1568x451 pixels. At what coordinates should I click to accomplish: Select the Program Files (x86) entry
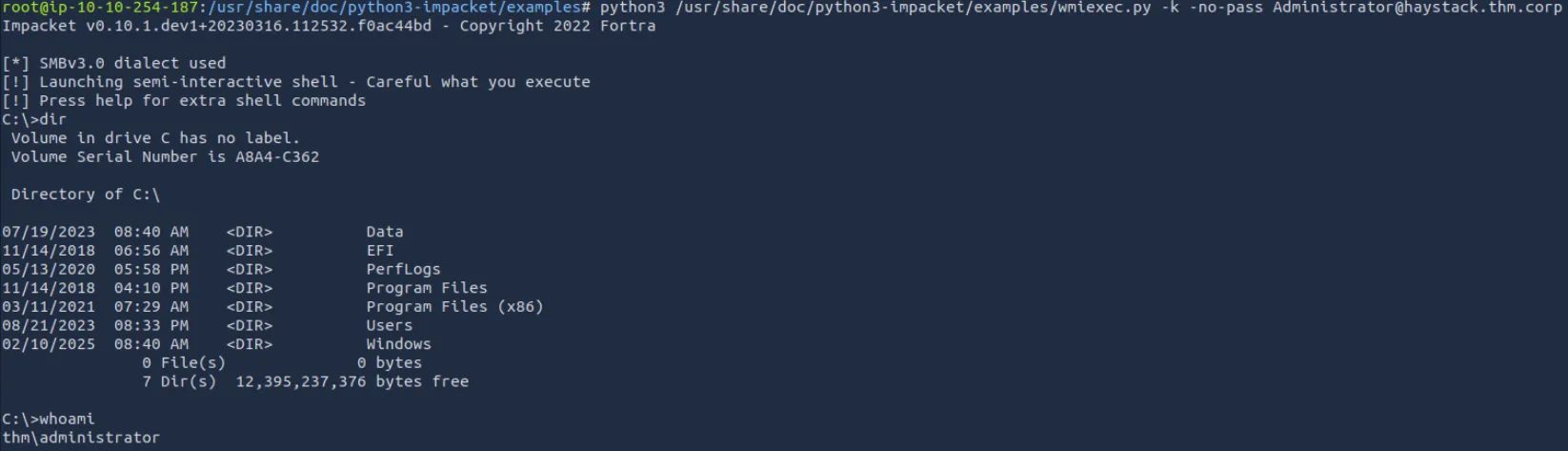pyautogui.click(x=454, y=307)
